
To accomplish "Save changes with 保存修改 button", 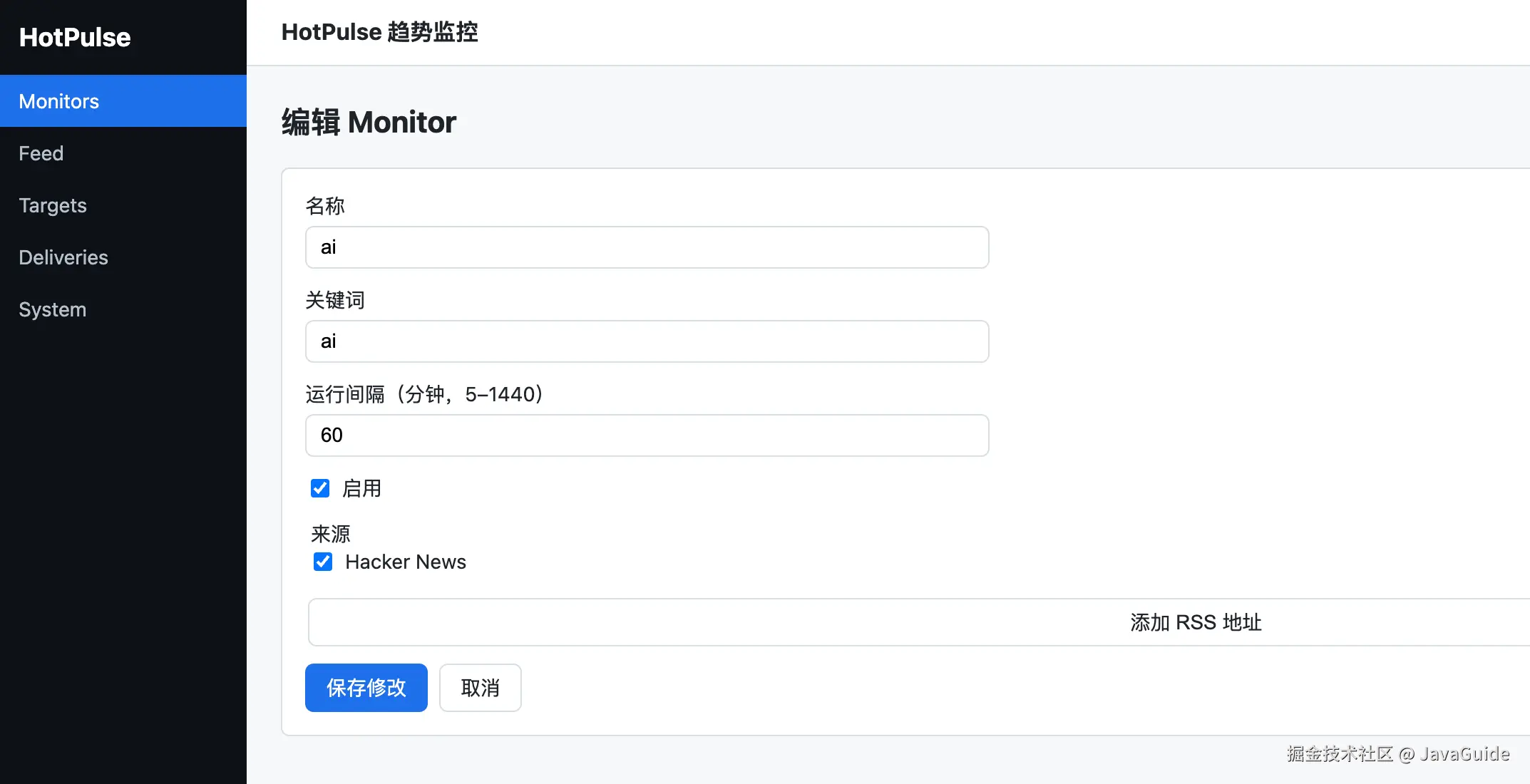I will pyautogui.click(x=366, y=688).
